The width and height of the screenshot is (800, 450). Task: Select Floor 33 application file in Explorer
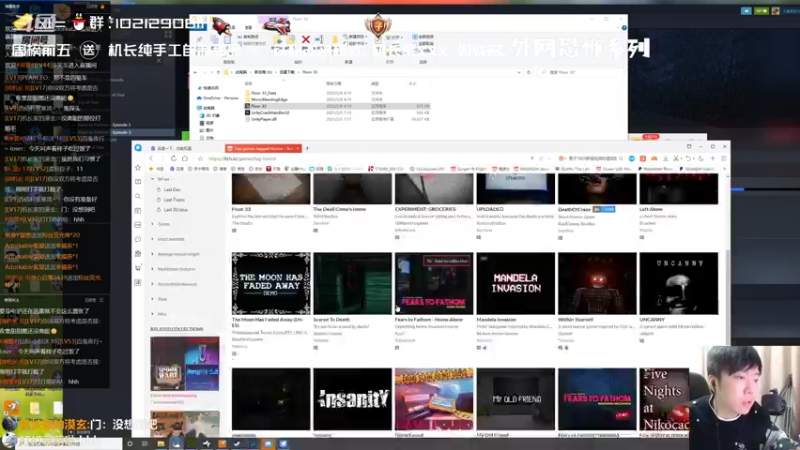337,106
